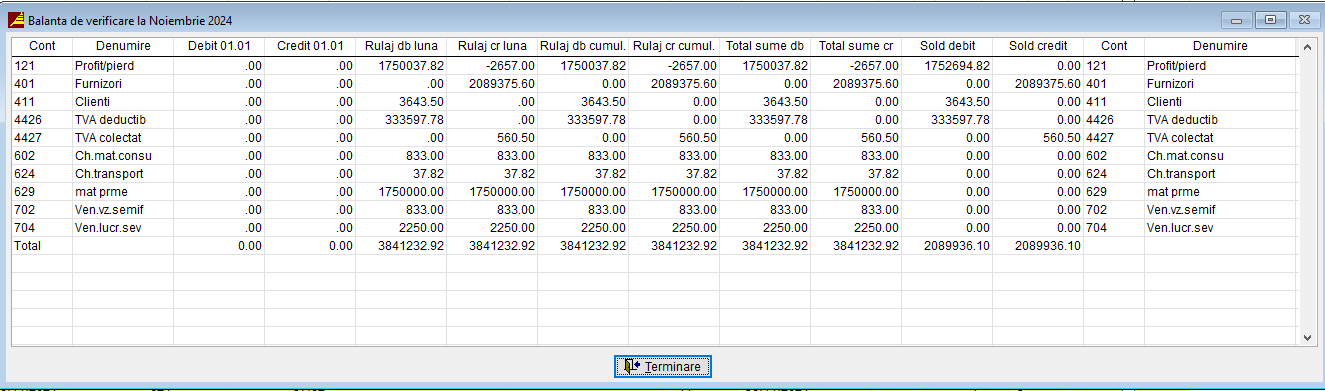
Task: Click the 3841232.92 total in Rulaj db luna
Action: [x=411, y=246]
